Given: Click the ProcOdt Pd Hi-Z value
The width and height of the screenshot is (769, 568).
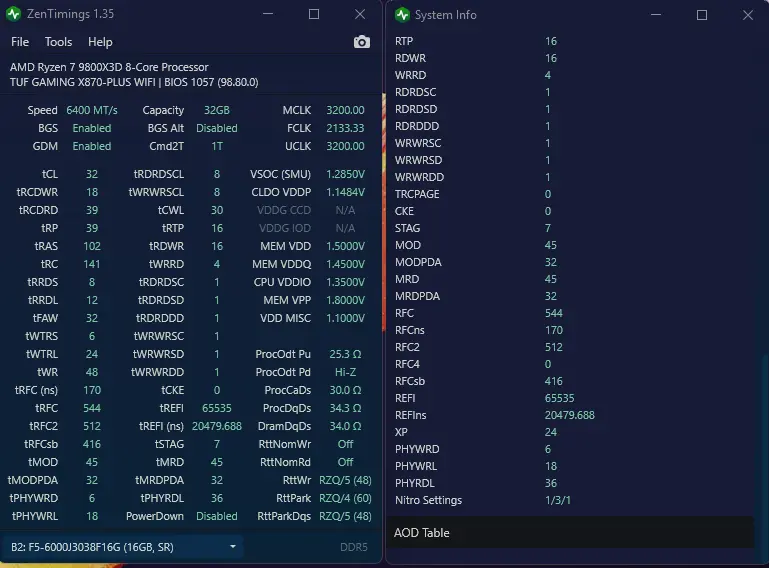Looking at the screenshot, I should pyautogui.click(x=345, y=372).
